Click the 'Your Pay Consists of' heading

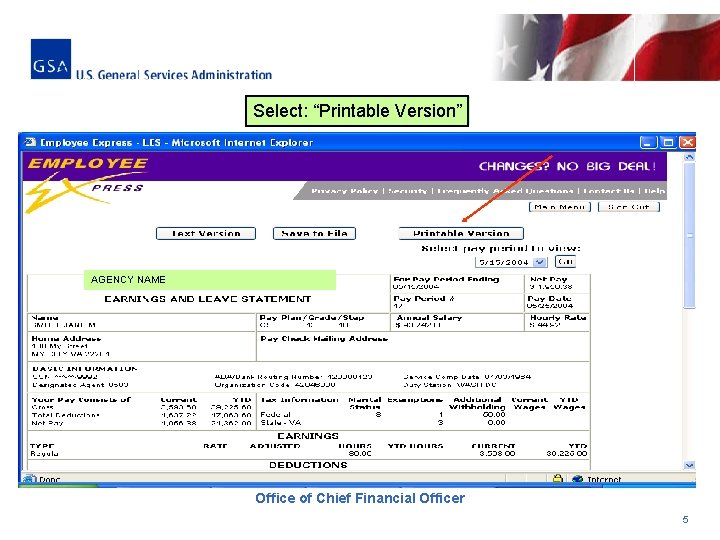(x=81, y=399)
